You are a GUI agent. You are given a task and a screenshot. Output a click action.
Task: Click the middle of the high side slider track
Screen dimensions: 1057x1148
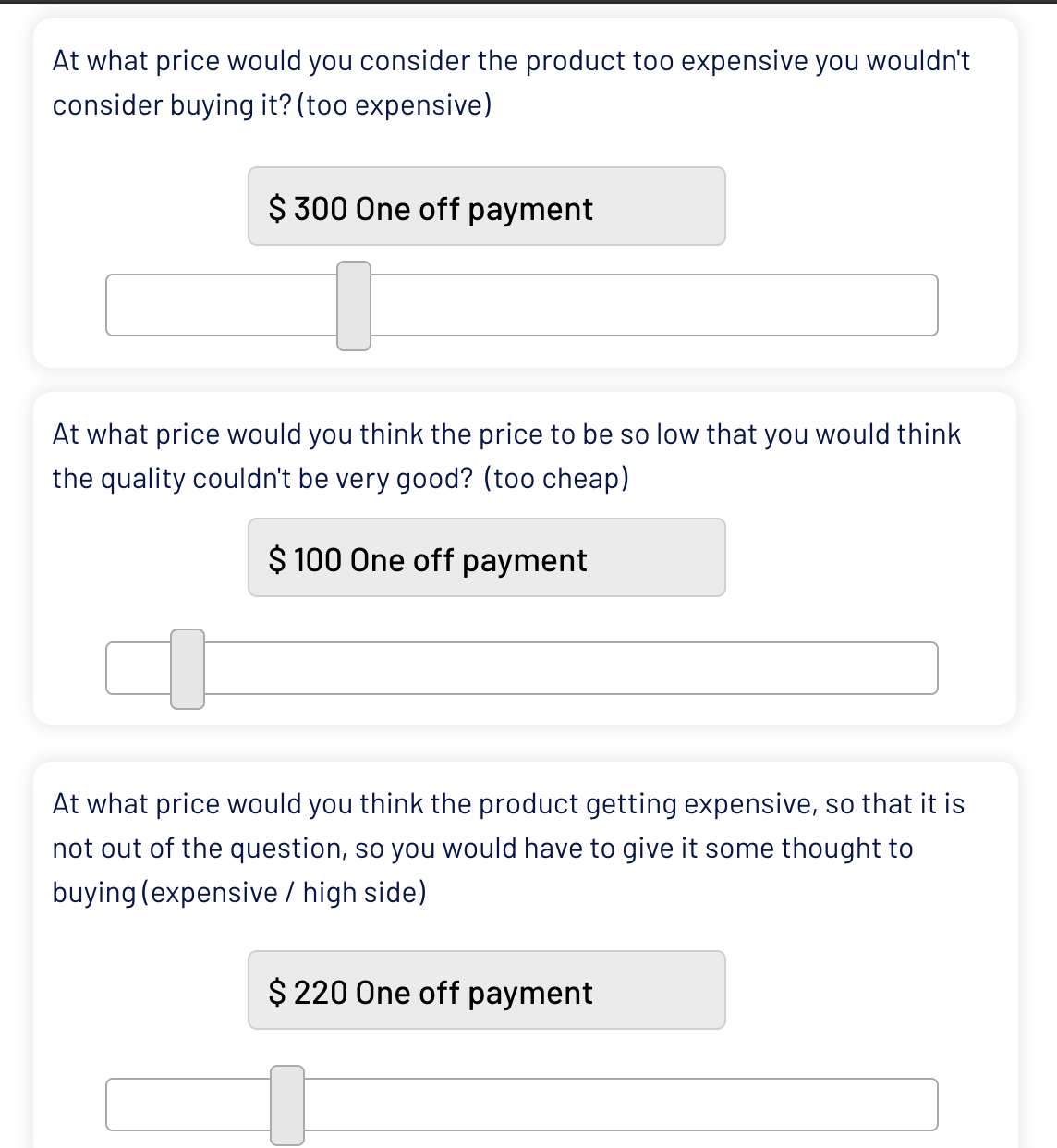click(522, 1105)
